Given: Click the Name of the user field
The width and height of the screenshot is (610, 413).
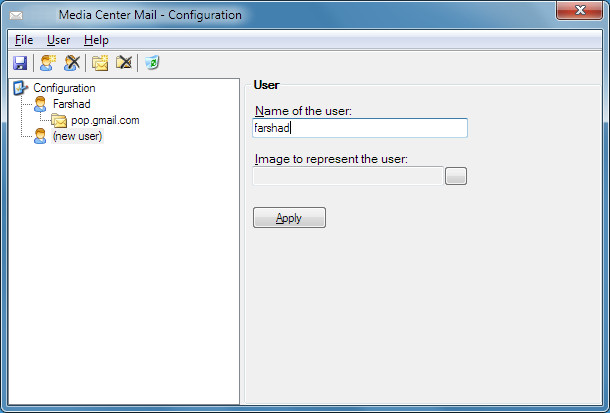Looking at the screenshot, I should coord(360,128).
